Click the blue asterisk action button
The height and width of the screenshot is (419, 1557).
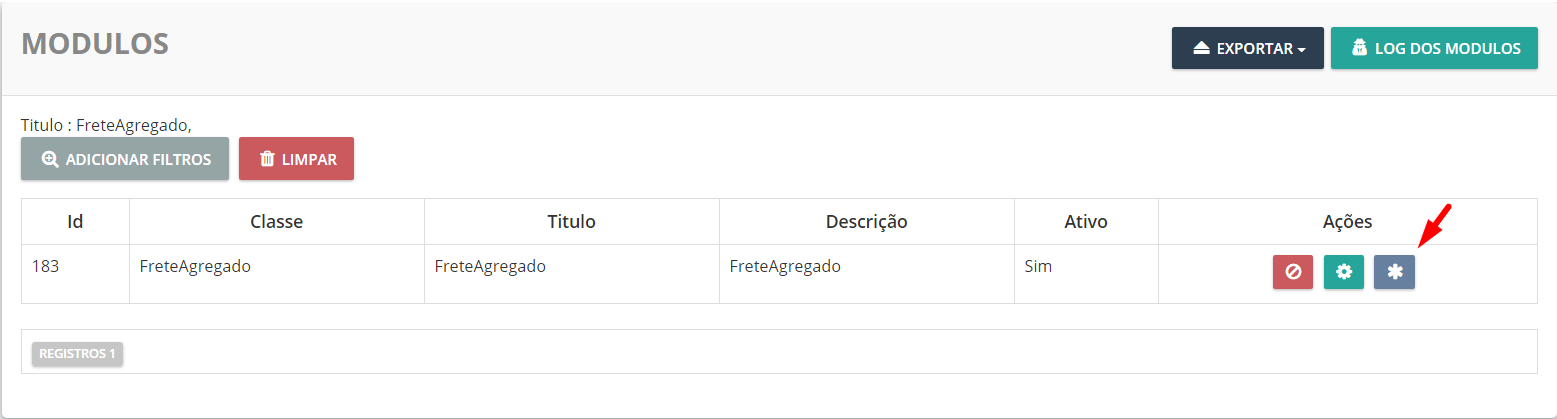pyautogui.click(x=1394, y=272)
